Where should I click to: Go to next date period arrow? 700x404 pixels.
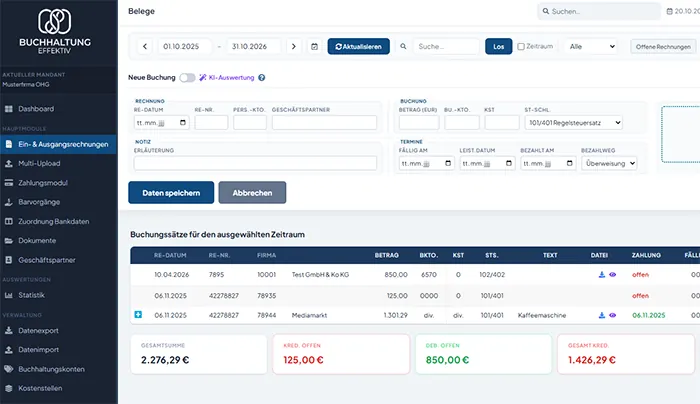[x=293, y=46]
